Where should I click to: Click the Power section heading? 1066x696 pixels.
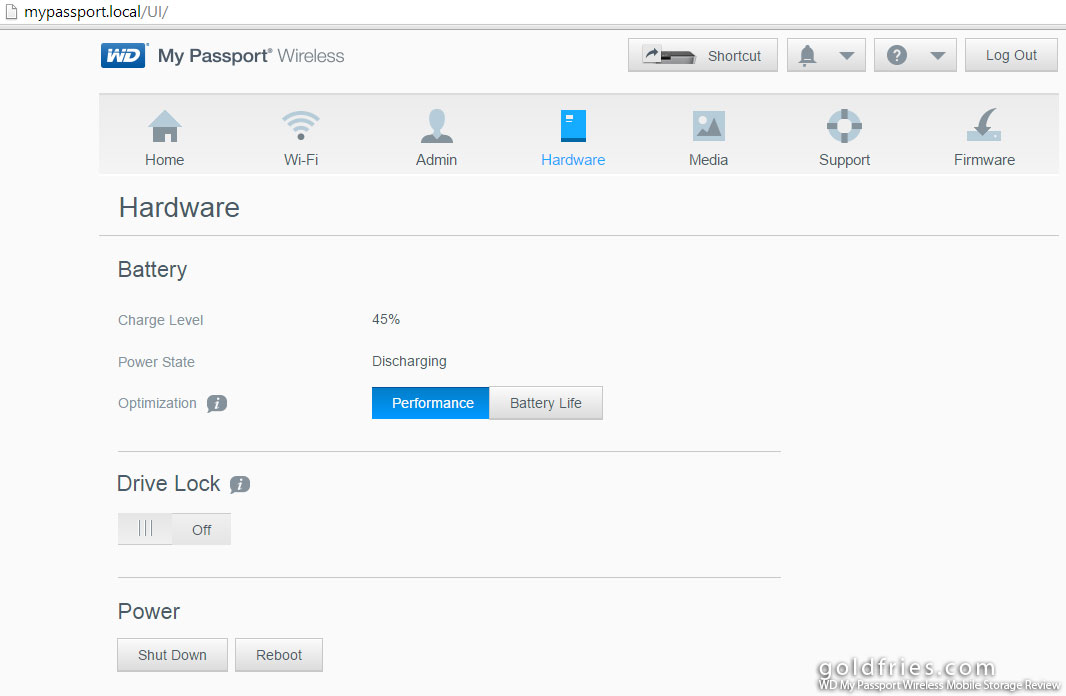(x=149, y=611)
